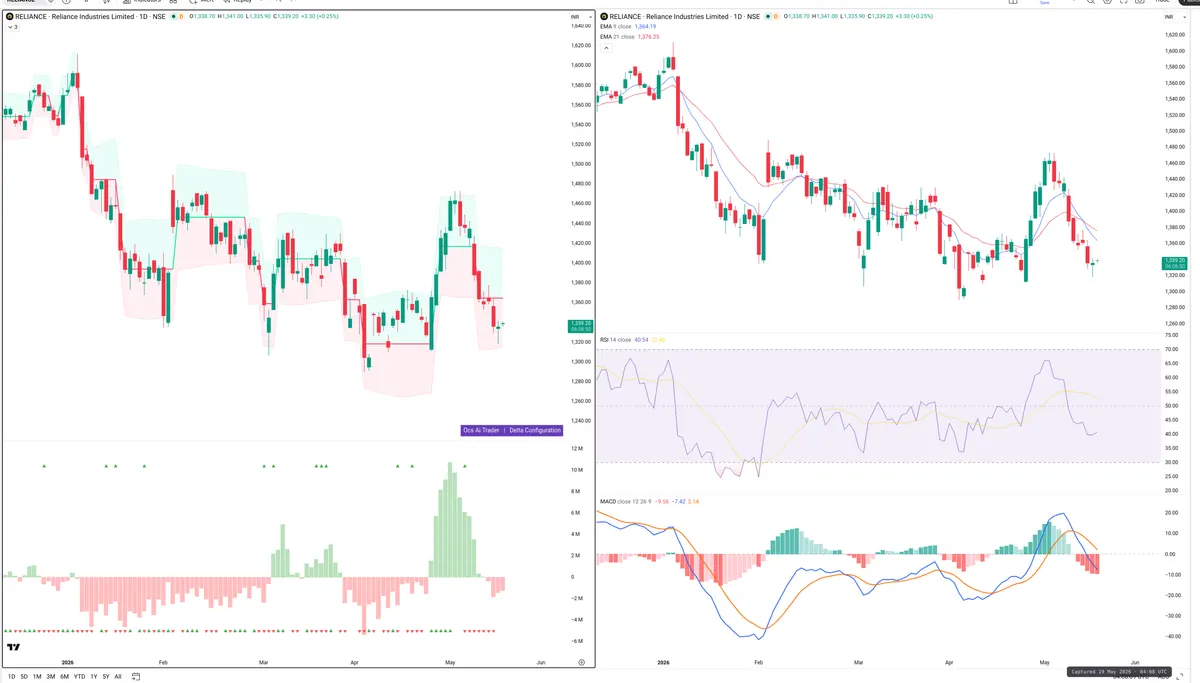Click the TradingView logo in left chart
The width and height of the screenshot is (1200, 683).
(13, 648)
